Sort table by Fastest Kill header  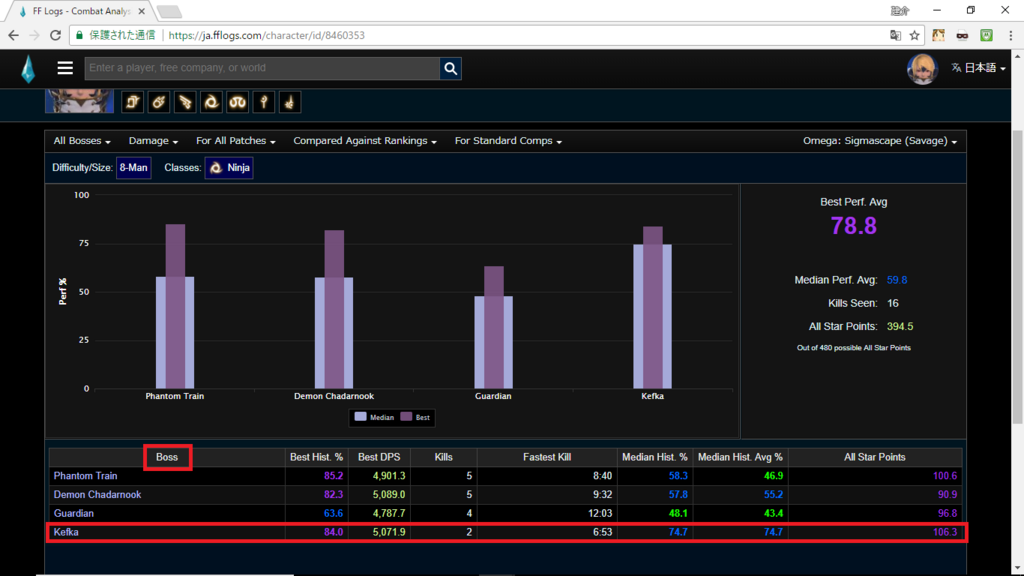(547, 457)
